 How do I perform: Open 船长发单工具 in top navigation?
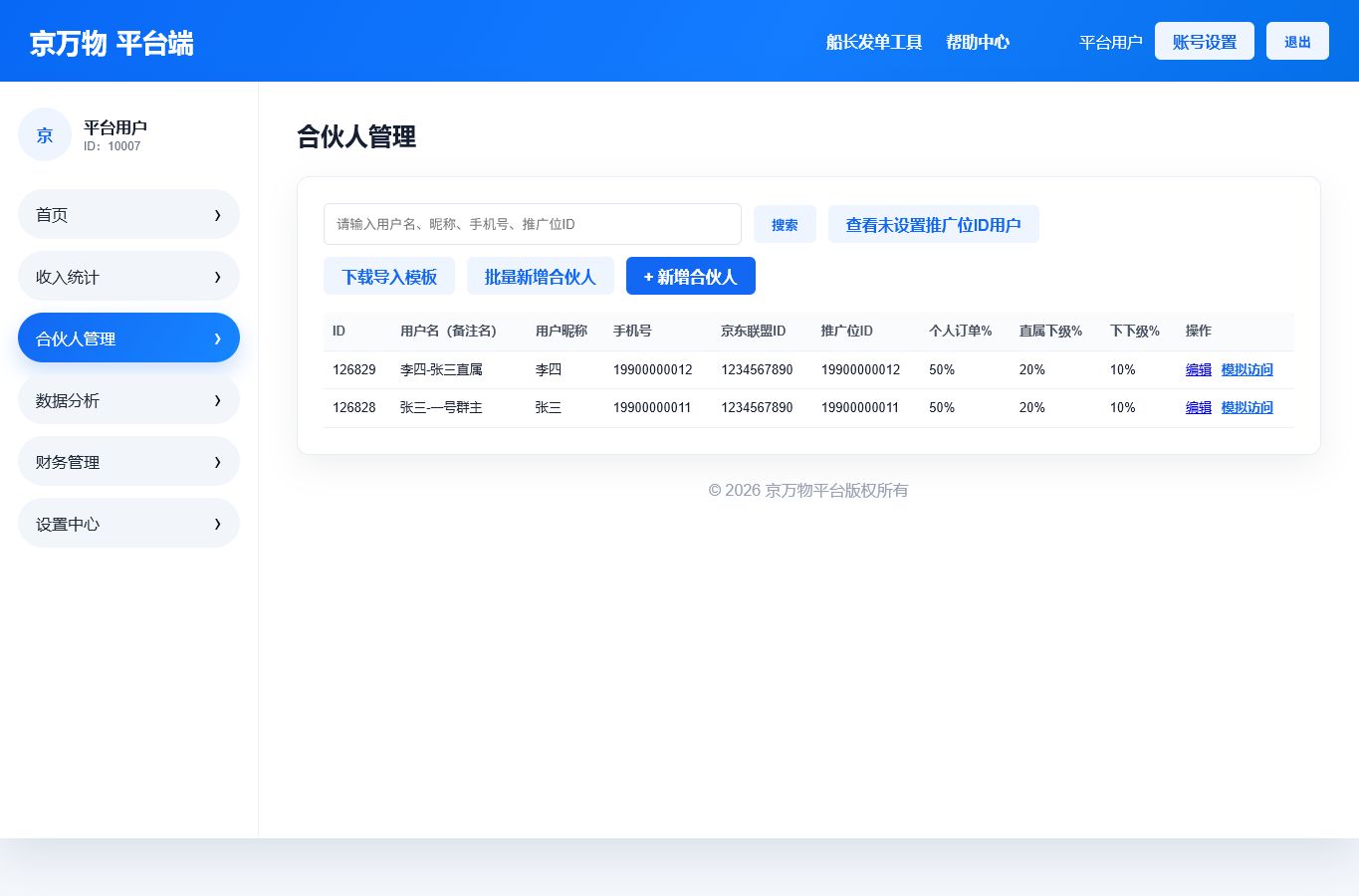[x=874, y=42]
